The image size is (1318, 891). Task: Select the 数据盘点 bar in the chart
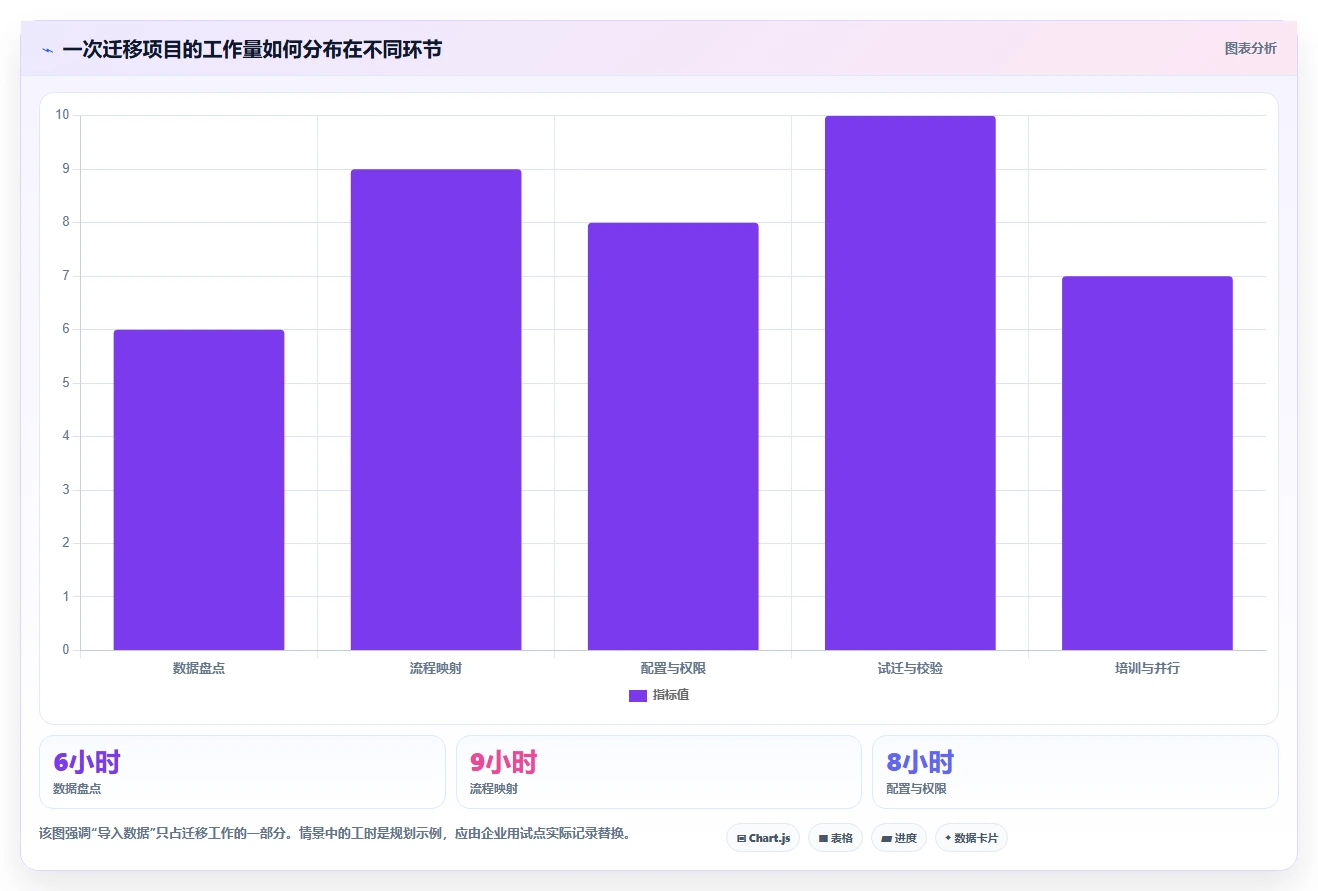199,490
